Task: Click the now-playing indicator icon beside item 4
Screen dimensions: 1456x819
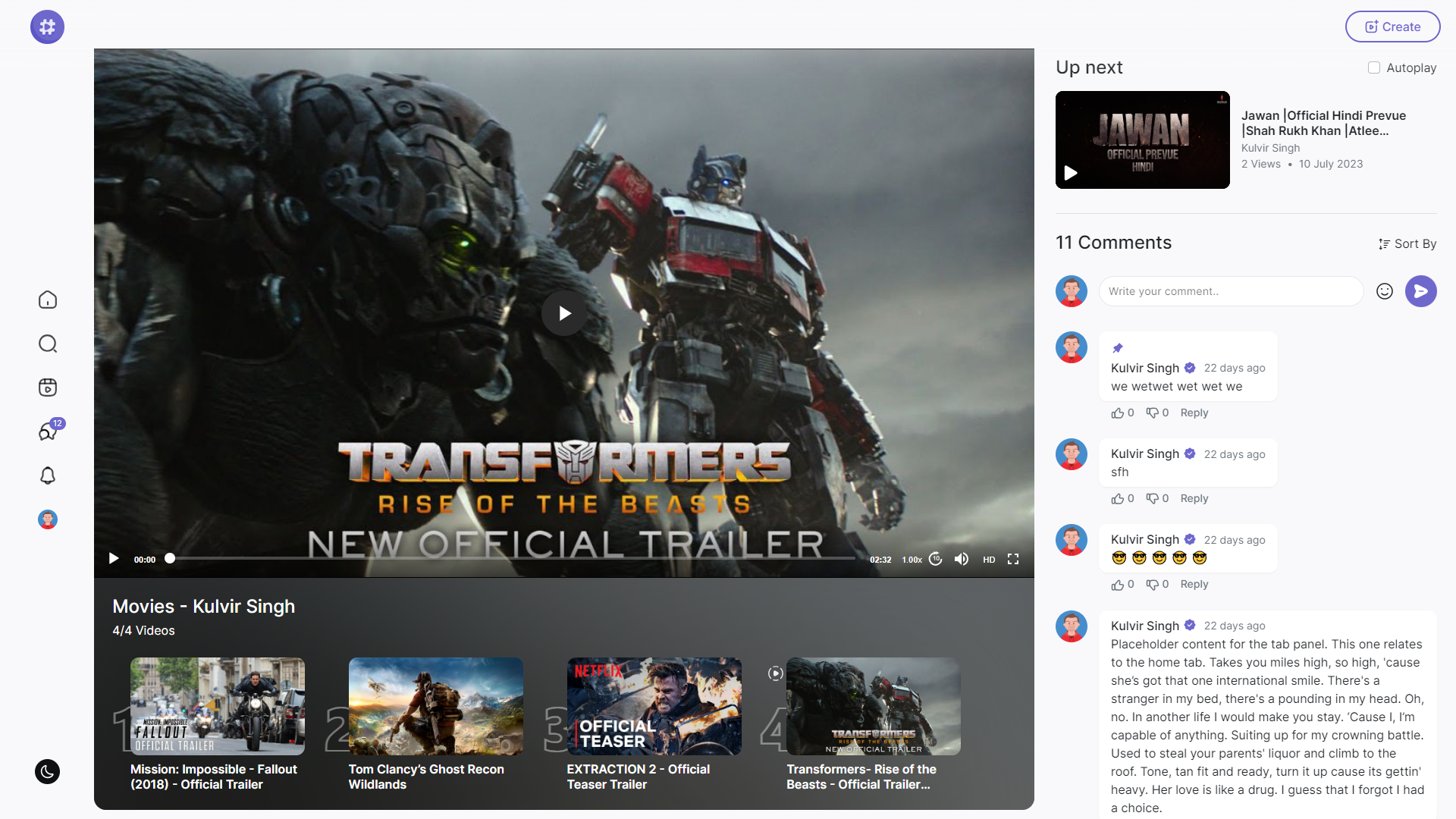Action: tap(775, 673)
